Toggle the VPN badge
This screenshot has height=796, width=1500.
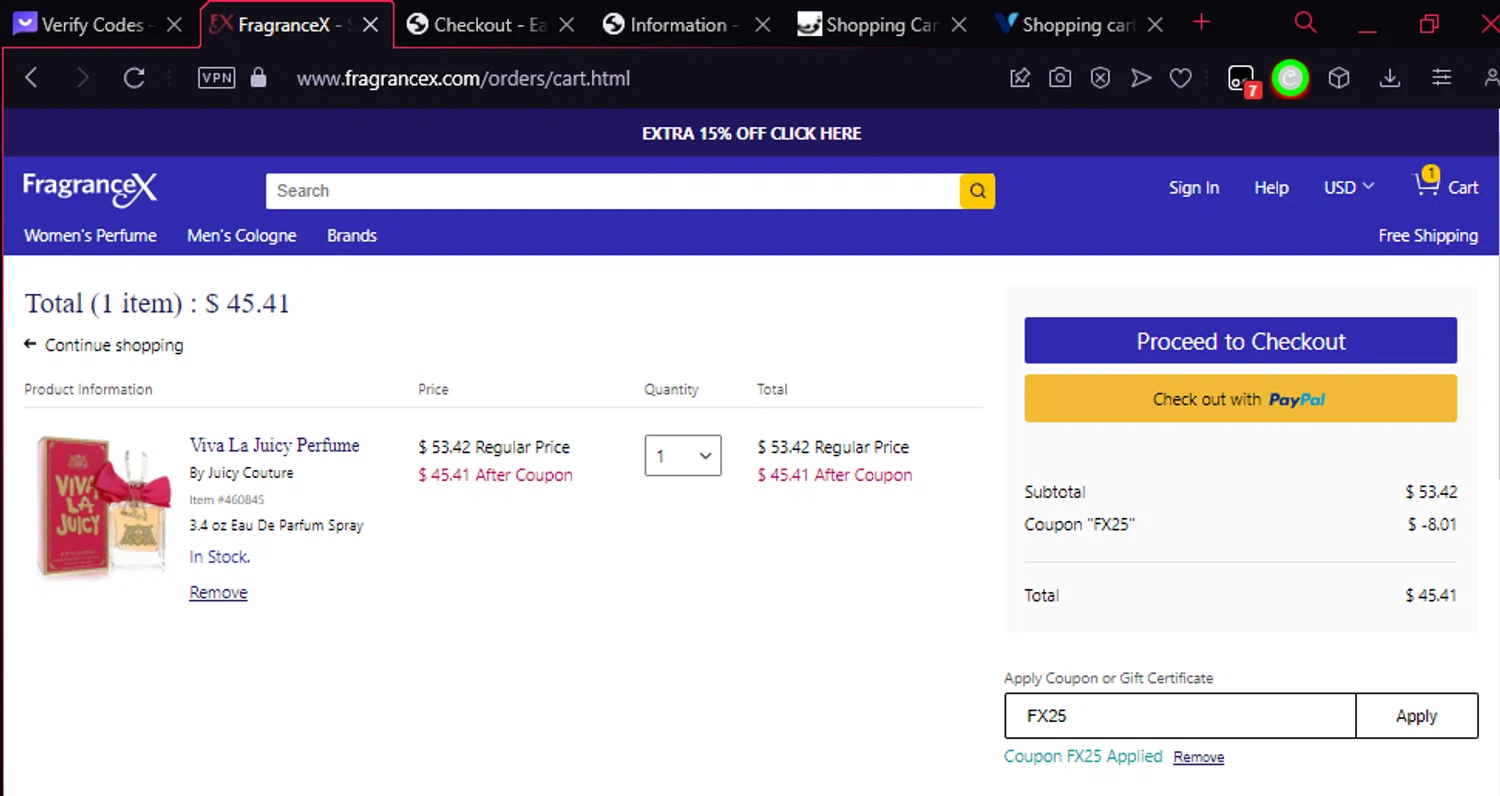(217, 78)
